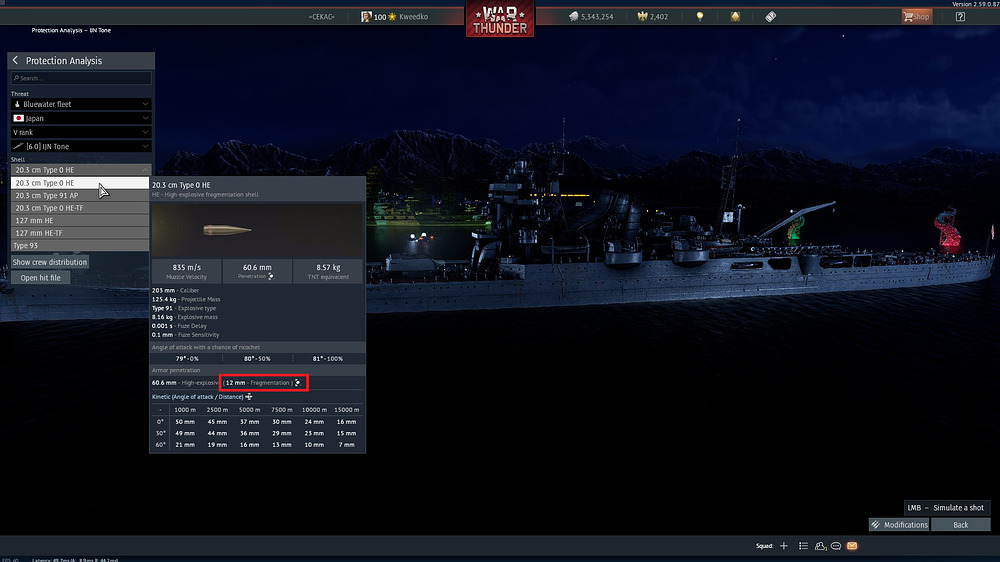Image resolution: width=1000 pixels, height=562 pixels.
Task: Open the V rank dropdown
Action: [81, 132]
